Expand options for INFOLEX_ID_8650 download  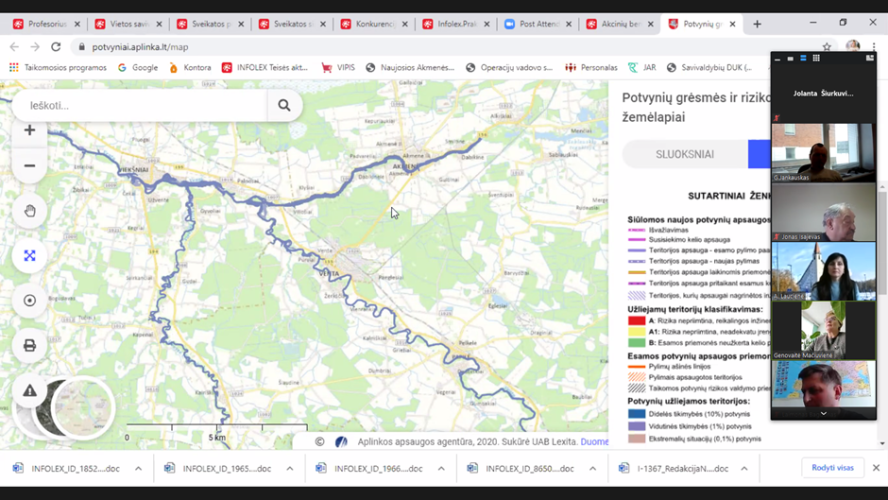point(592,469)
